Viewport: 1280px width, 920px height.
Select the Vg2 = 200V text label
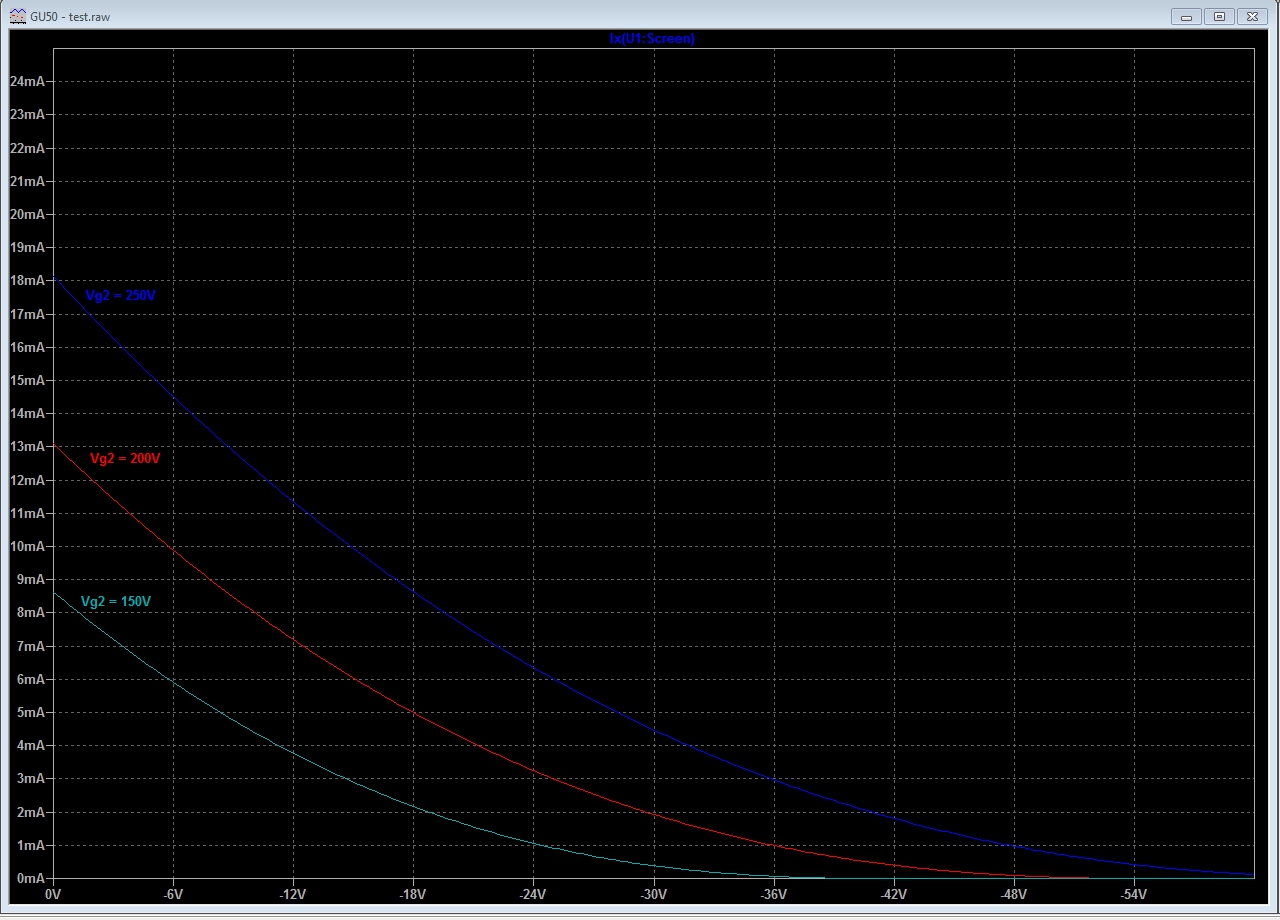click(x=125, y=459)
